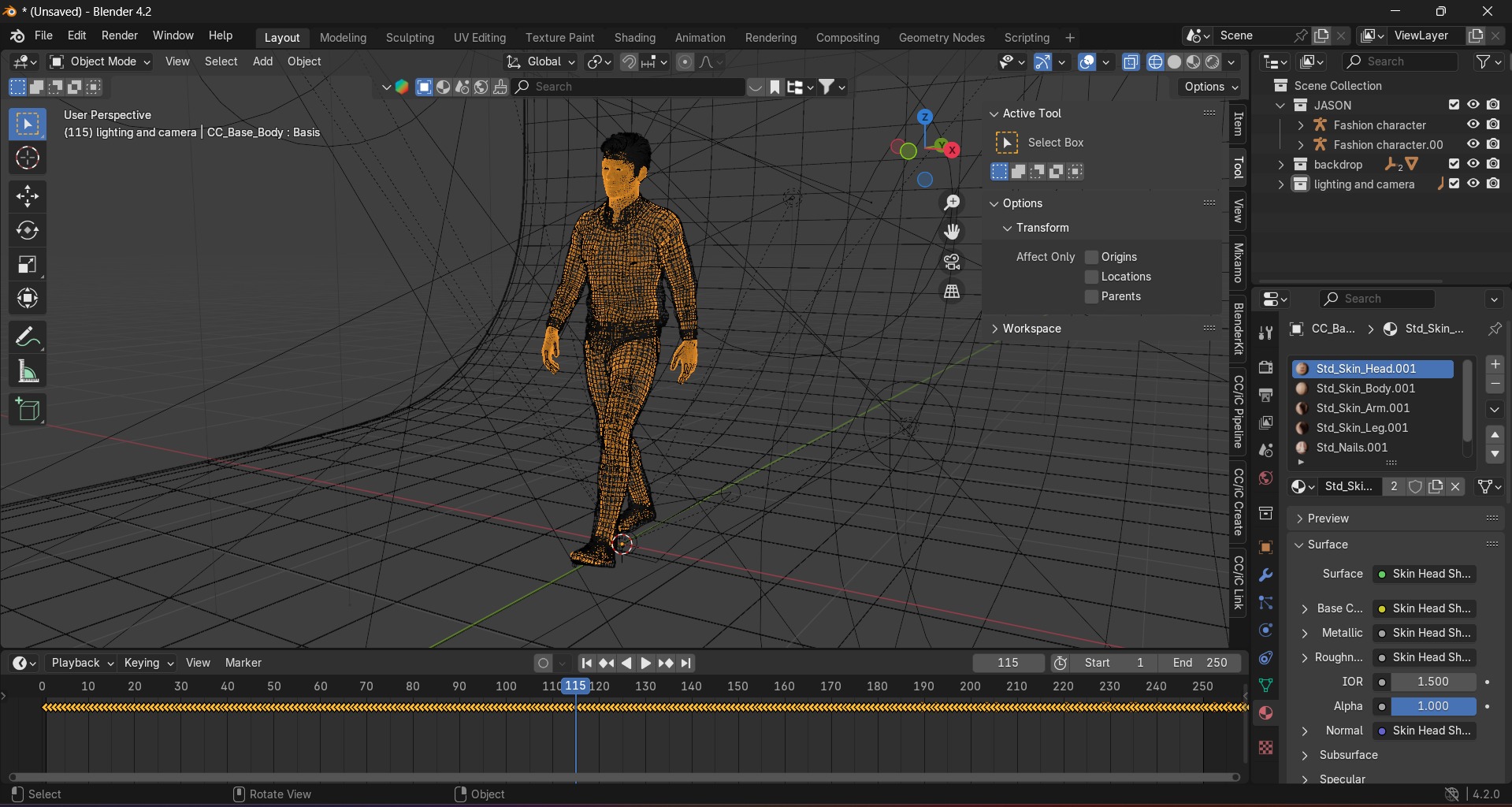Enable Affect Only Parents checkbox
The image size is (1512, 807).
(1091, 296)
